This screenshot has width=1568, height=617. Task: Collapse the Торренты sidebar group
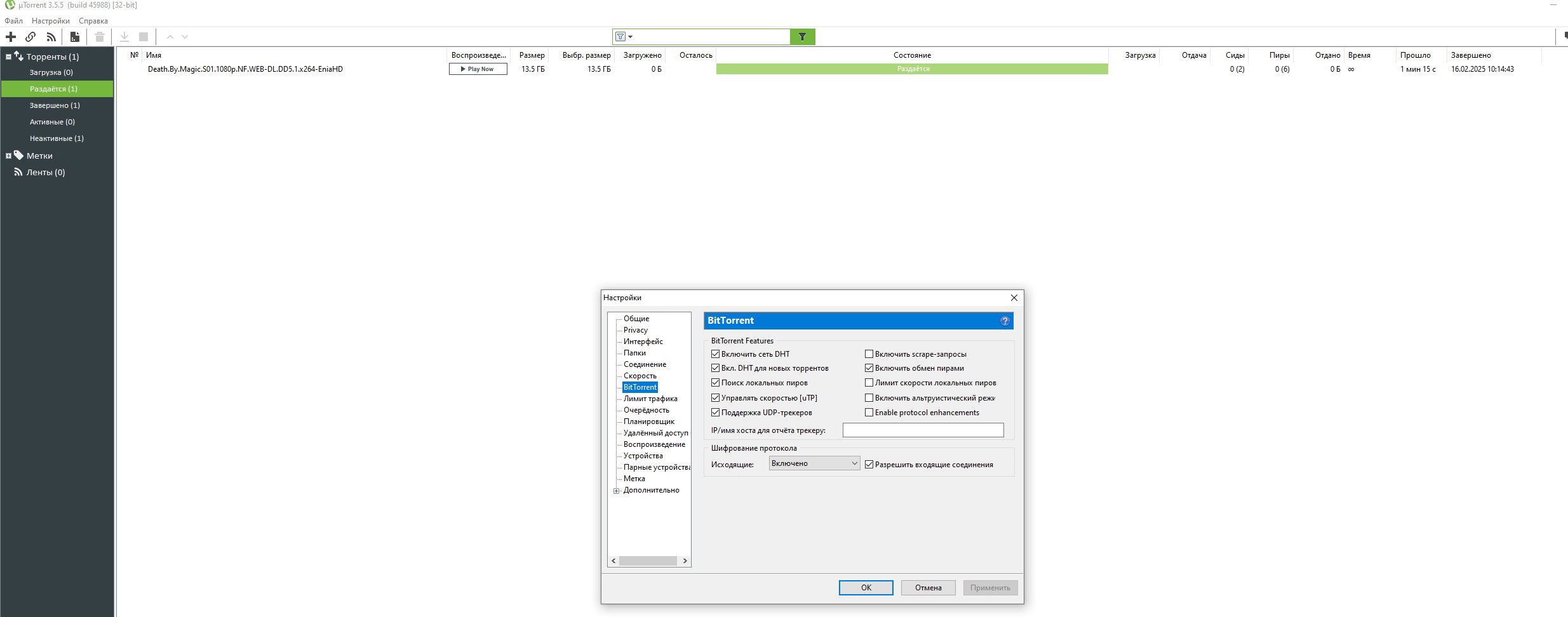click(8, 56)
